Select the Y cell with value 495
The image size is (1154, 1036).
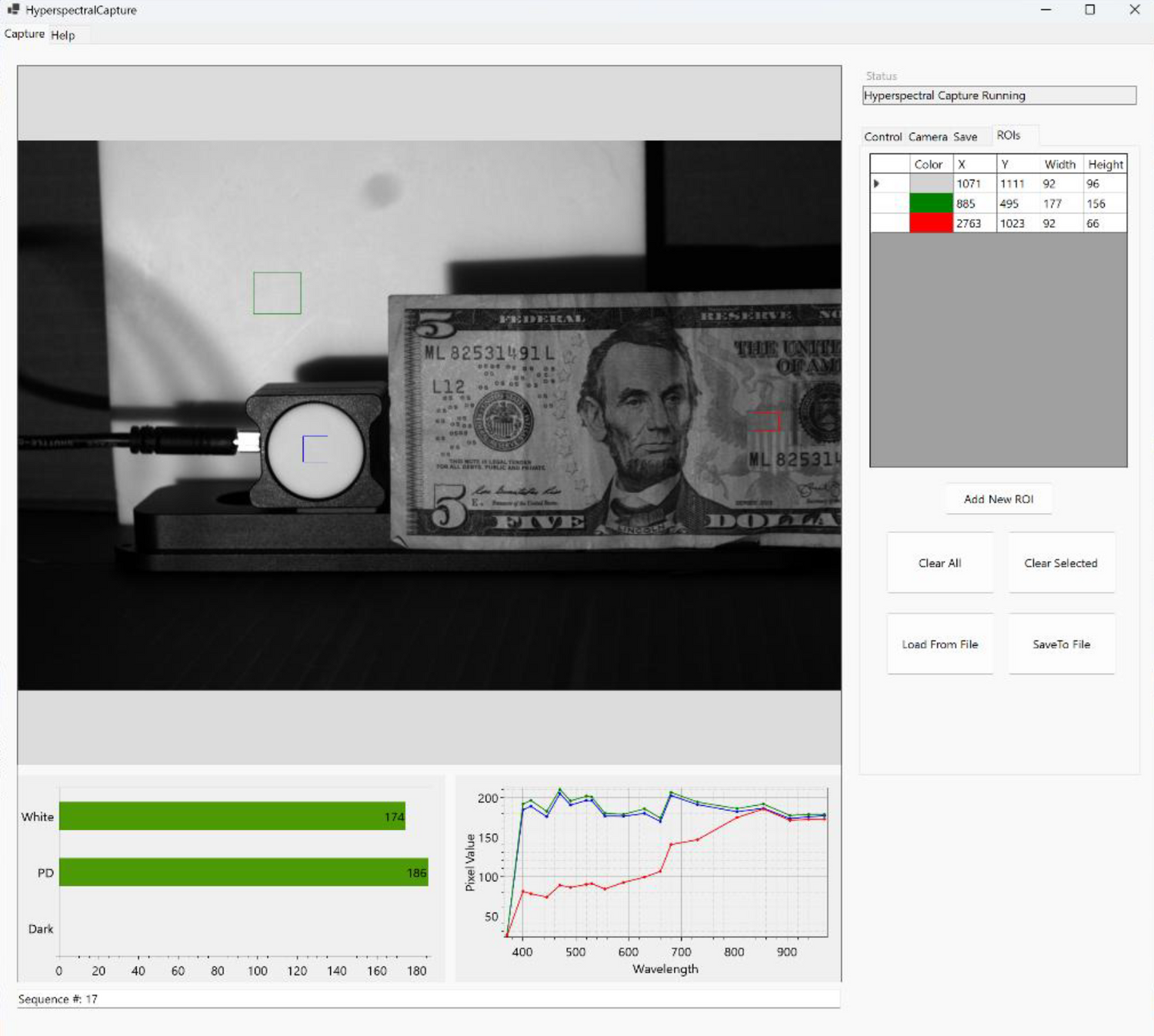pos(1018,204)
